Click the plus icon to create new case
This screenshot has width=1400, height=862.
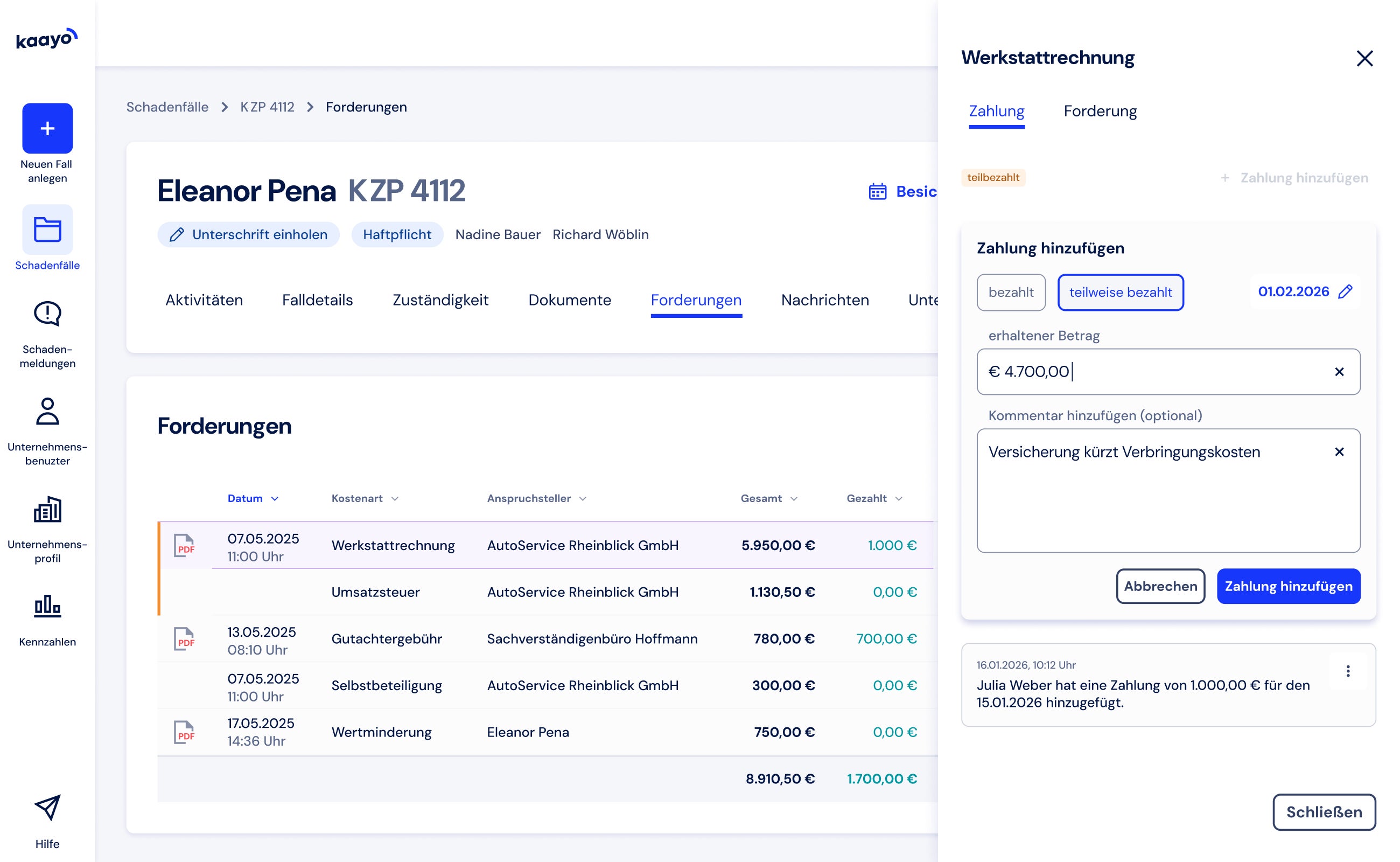[47, 128]
